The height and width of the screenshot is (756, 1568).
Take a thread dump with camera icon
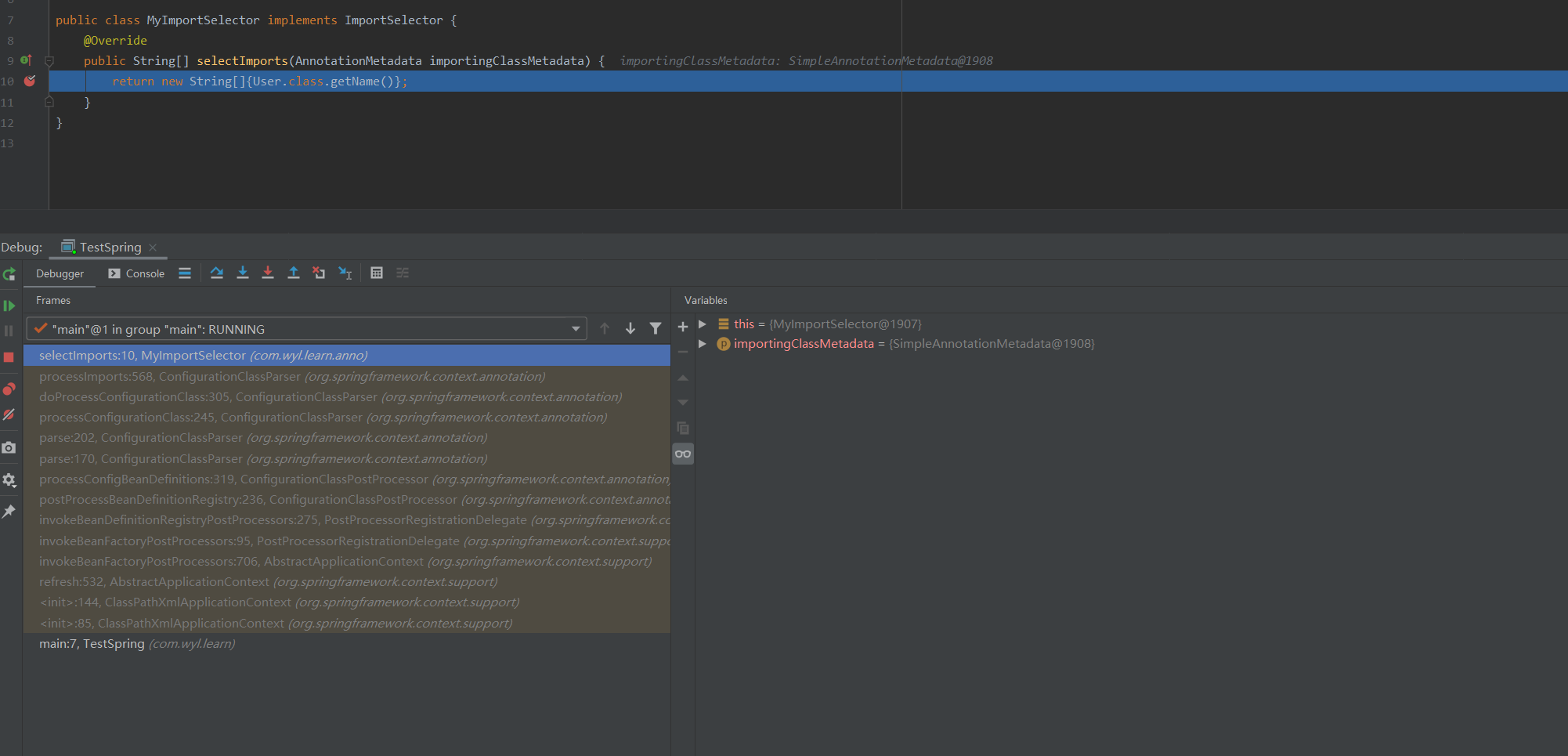point(9,447)
